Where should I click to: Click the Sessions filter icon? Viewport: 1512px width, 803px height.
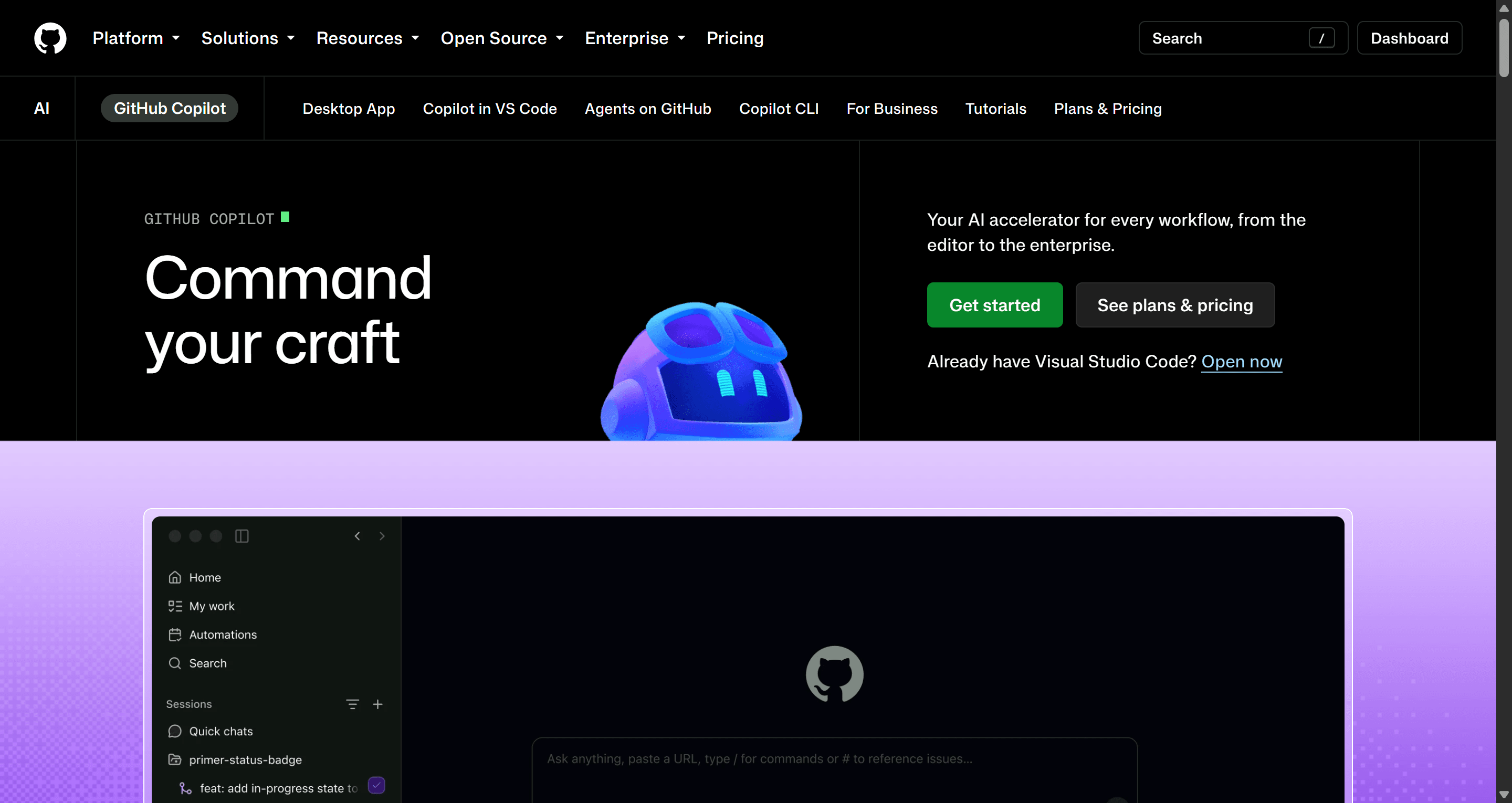[x=352, y=704]
